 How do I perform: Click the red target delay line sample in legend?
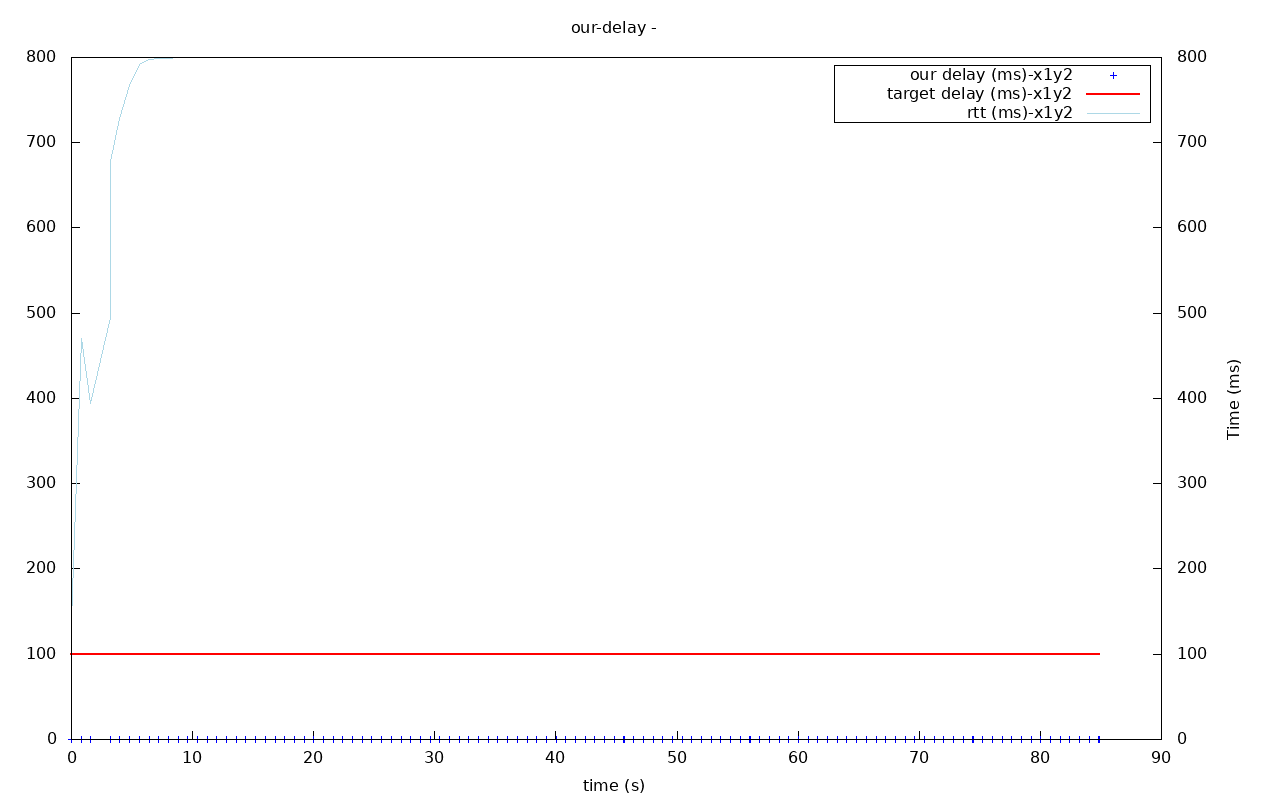tap(1113, 94)
